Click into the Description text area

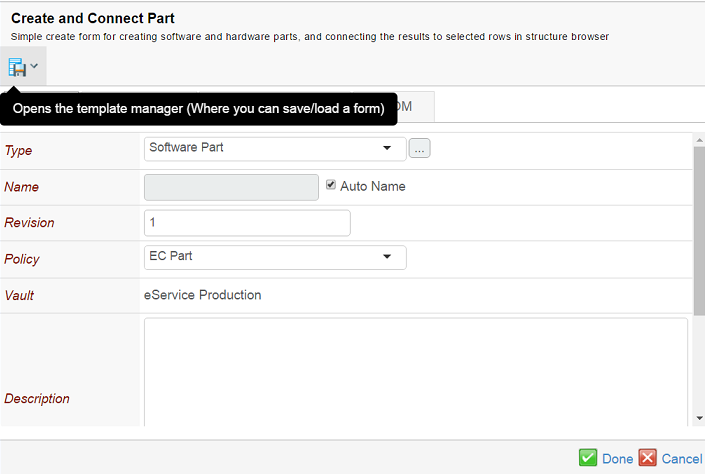pyautogui.click(x=415, y=372)
